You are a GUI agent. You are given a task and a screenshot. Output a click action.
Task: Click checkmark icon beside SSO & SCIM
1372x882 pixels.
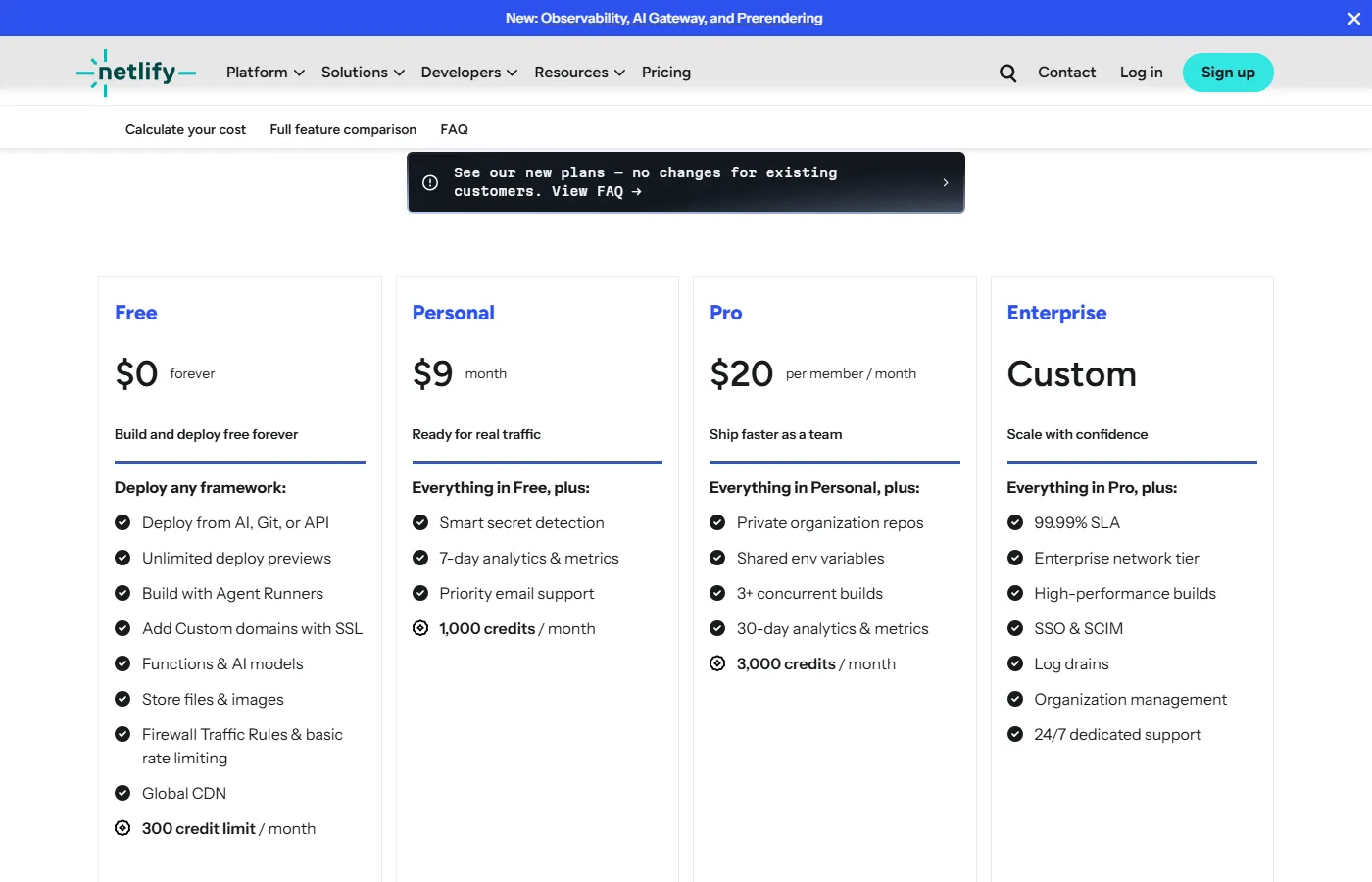coord(1015,628)
